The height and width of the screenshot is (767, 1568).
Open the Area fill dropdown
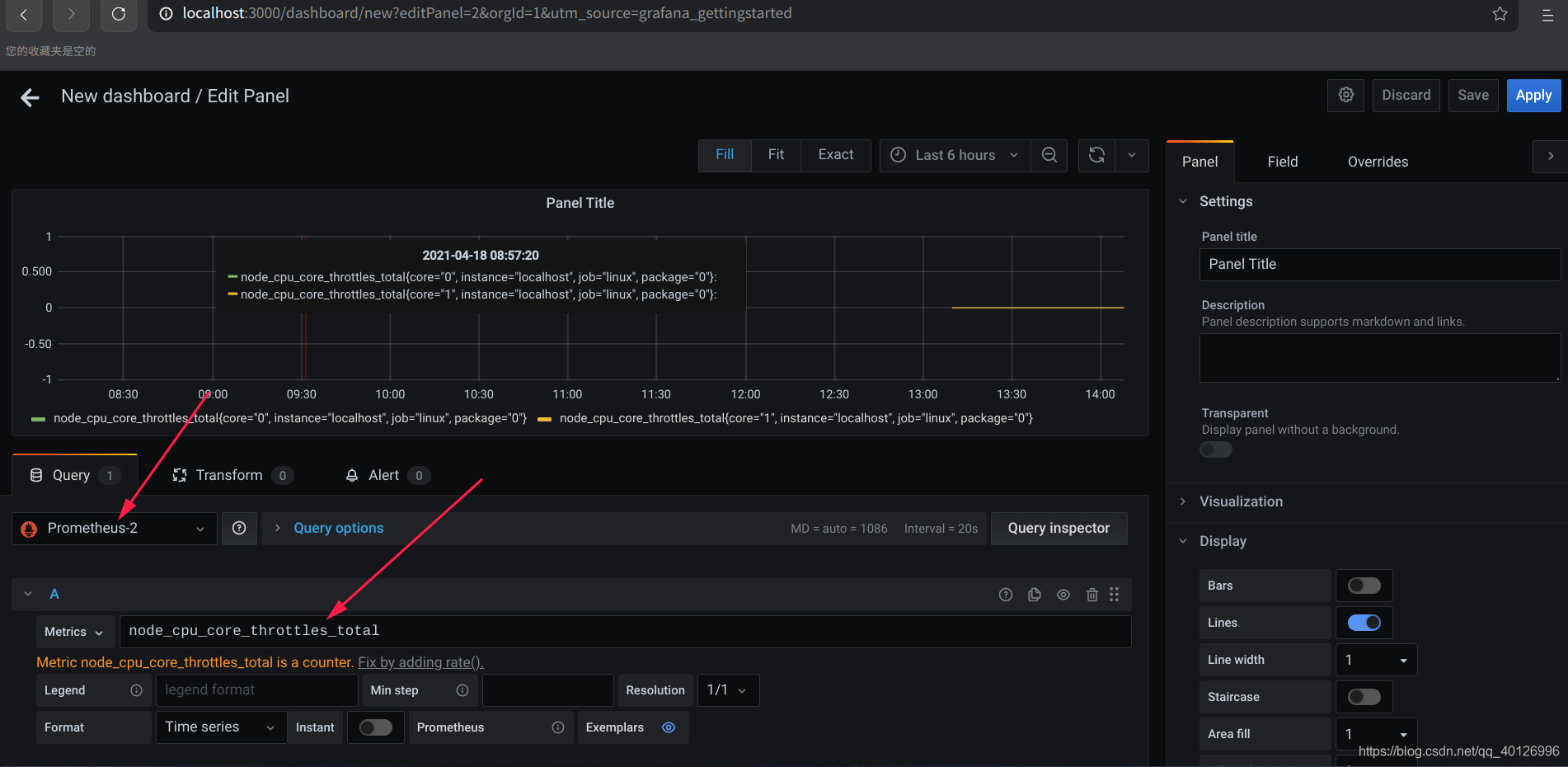tap(1376, 734)
